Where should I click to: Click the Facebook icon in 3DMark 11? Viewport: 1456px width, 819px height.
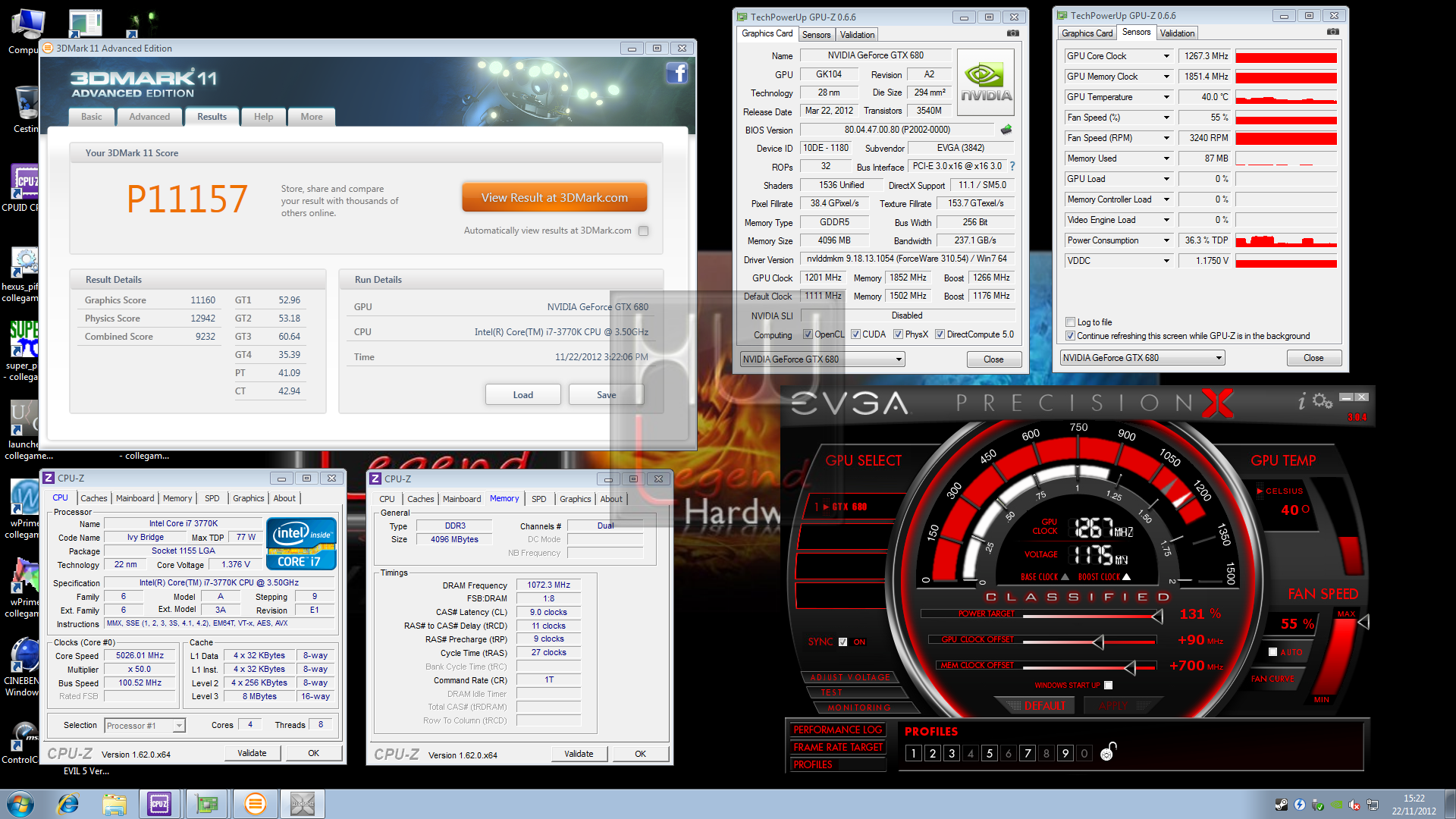point(676,73)
